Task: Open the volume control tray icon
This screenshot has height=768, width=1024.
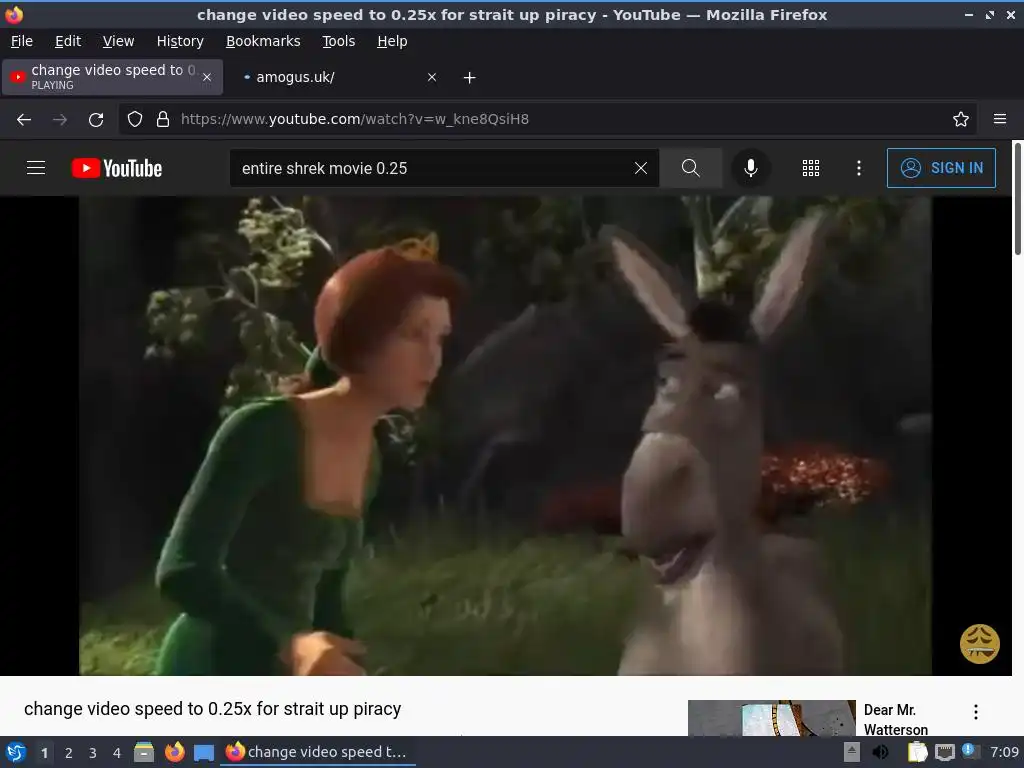Action: [880, 752]
